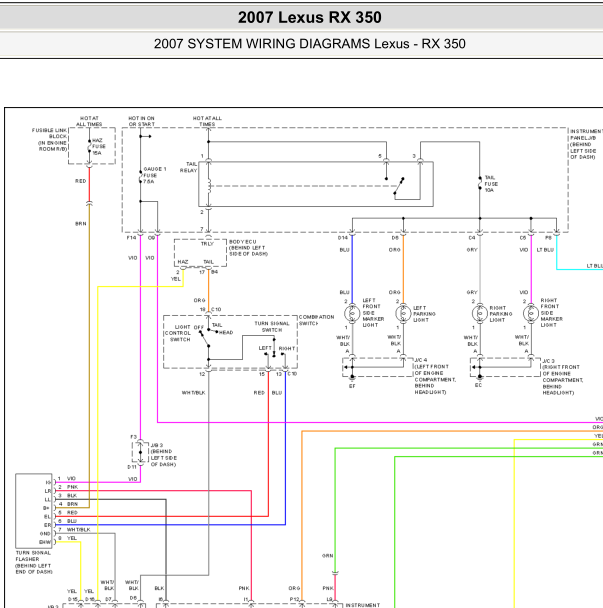This screenshot has width=603, height=608.
Task: Click the 'TURN SIGNAL FLASHER' label
Action: point(33,556)
